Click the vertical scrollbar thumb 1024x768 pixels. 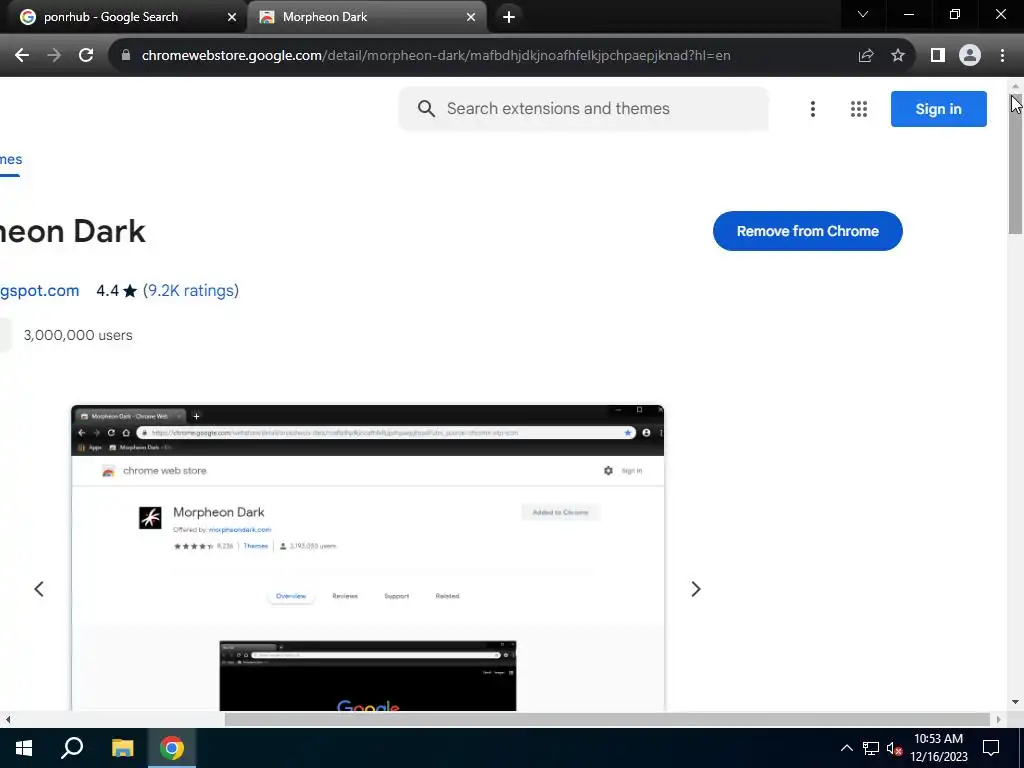1016,163
